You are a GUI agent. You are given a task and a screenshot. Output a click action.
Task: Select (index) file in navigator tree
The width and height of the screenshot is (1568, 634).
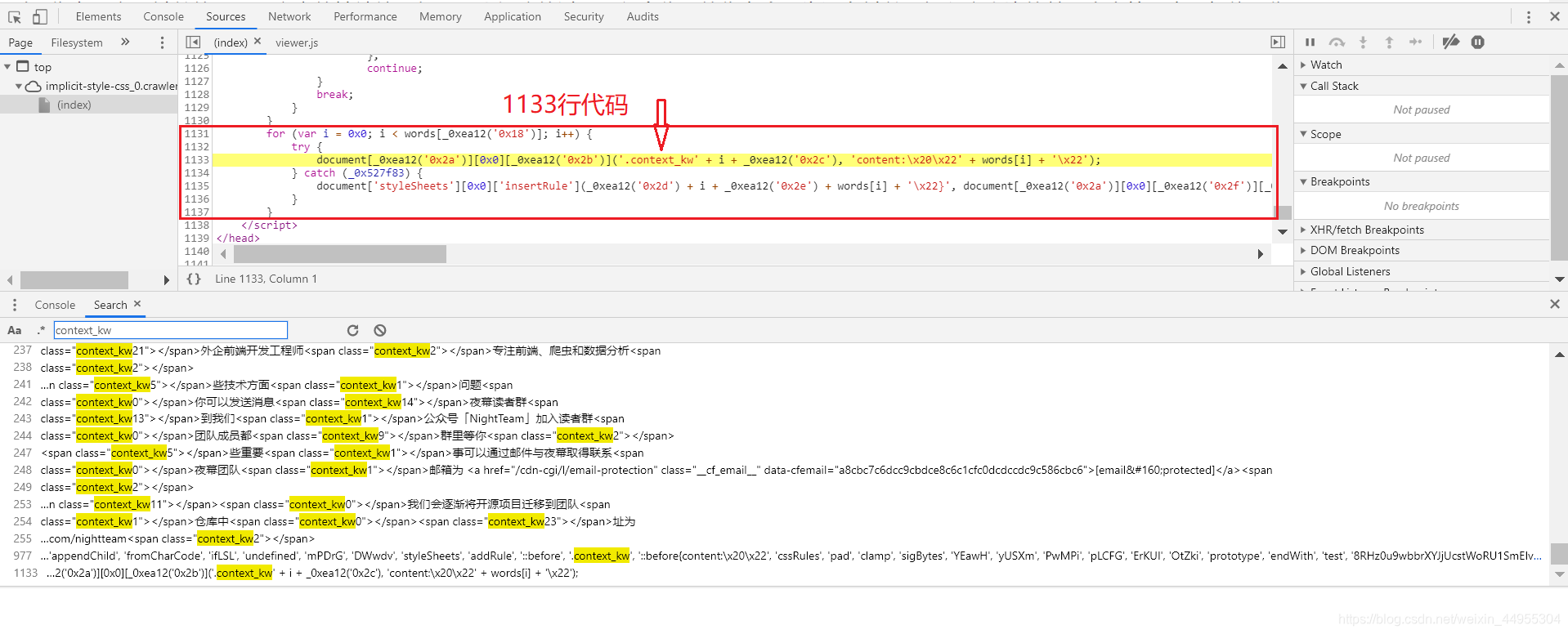(x=74, y=105)
